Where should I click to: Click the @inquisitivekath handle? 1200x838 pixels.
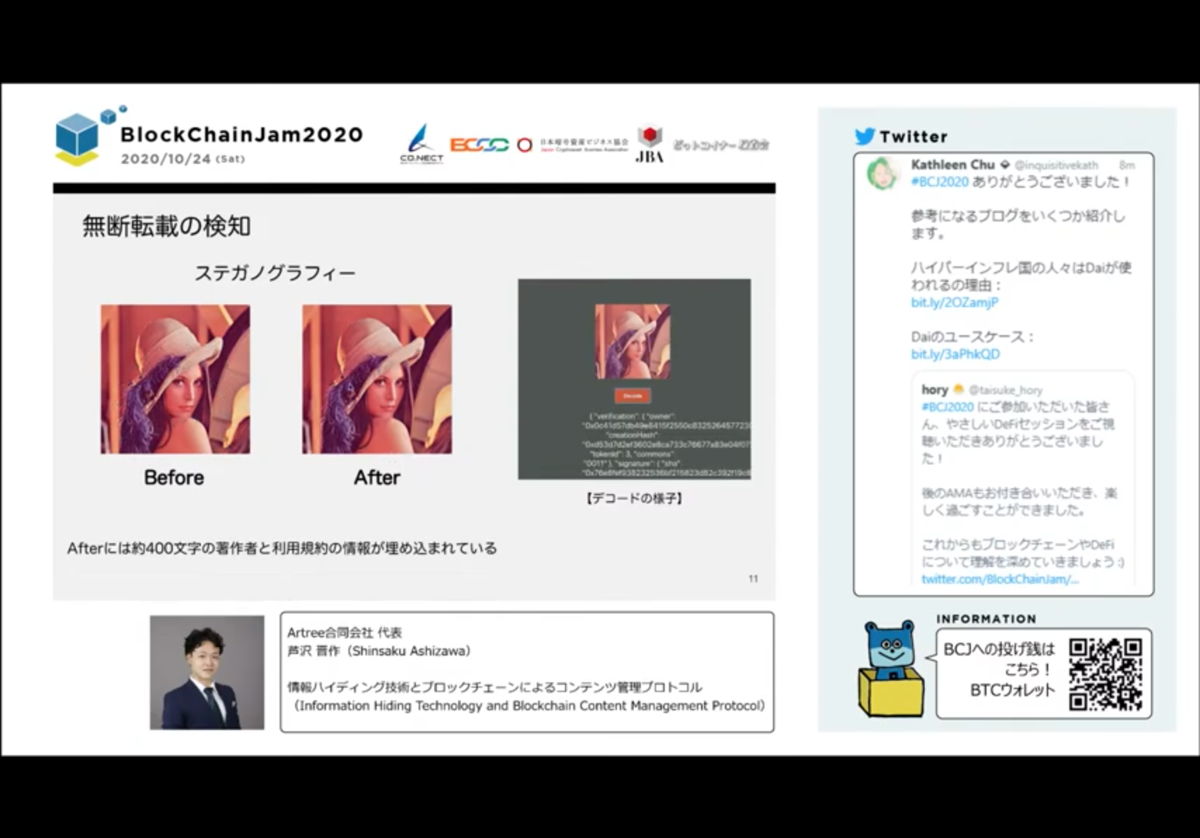1056,164
